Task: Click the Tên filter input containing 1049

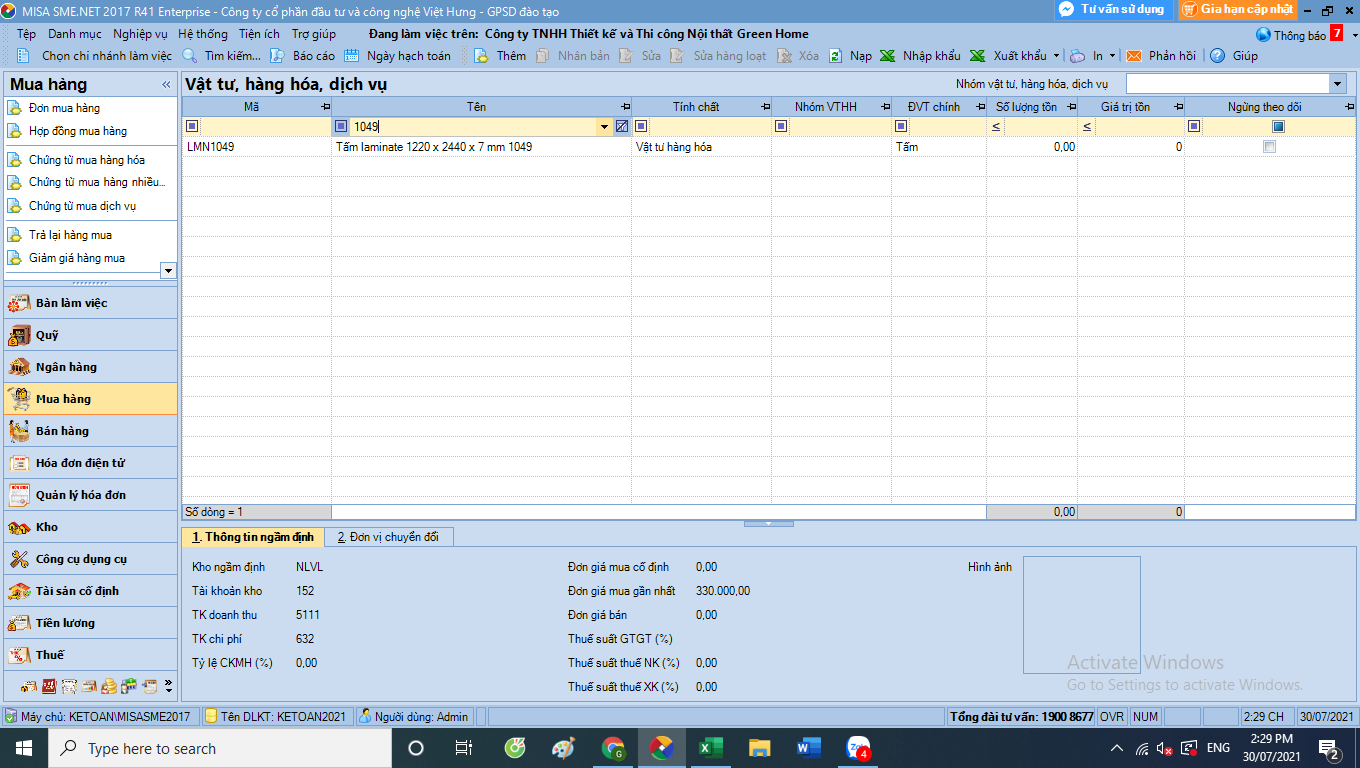Action: click(473, 126)
